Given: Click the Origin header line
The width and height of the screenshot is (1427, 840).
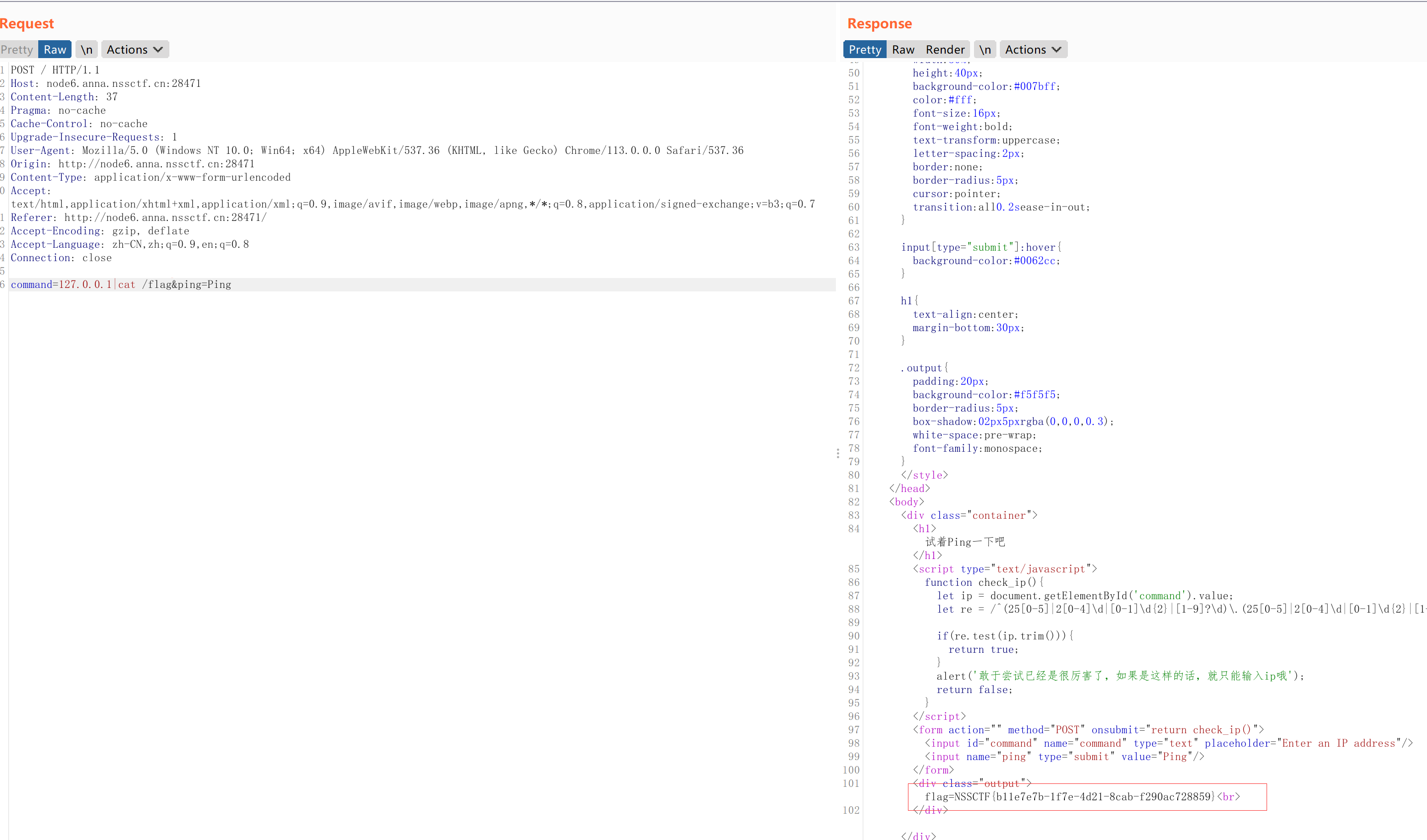Looking at the screenshot, I should point(133,164).
